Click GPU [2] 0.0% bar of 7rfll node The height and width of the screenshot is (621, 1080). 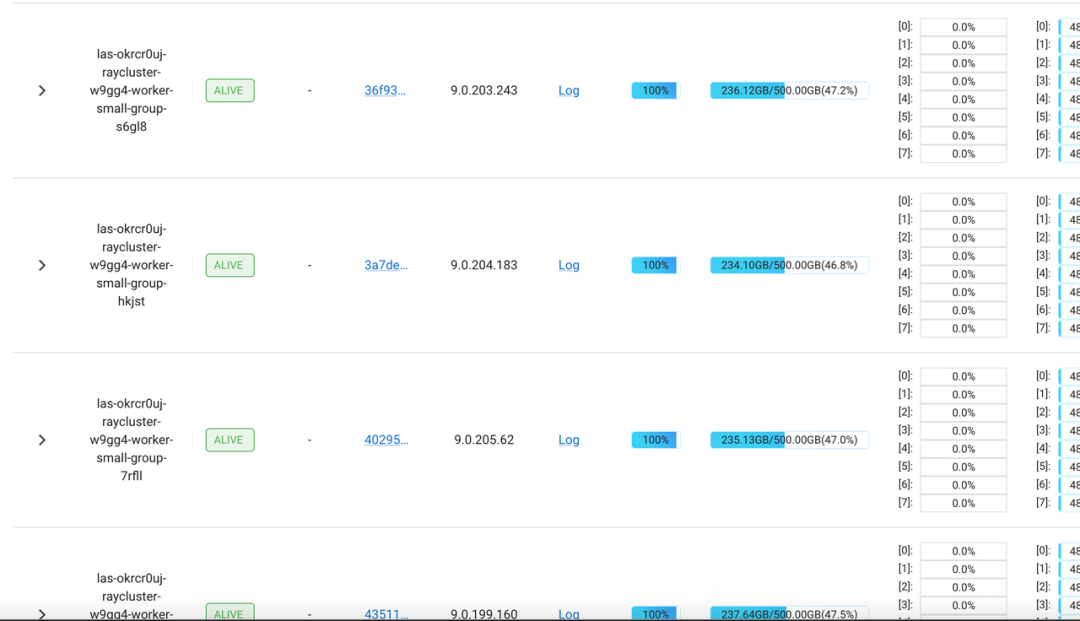(x=964, y=412)
